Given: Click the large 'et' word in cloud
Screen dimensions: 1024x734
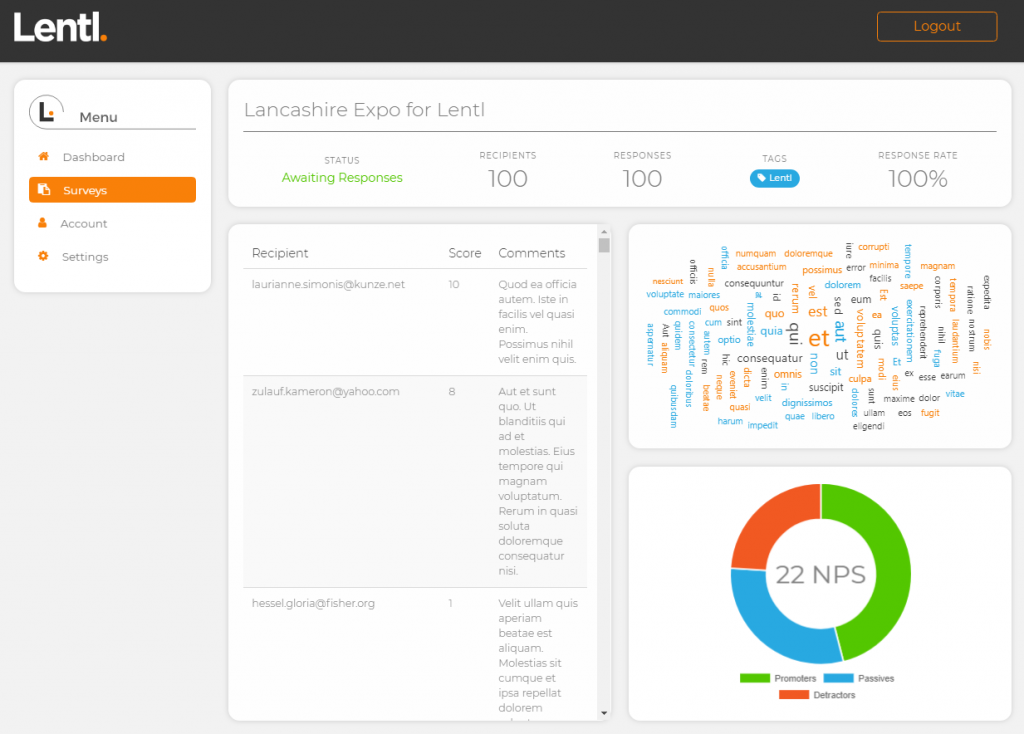Looking at the screenshot, I should coord(819,338).
